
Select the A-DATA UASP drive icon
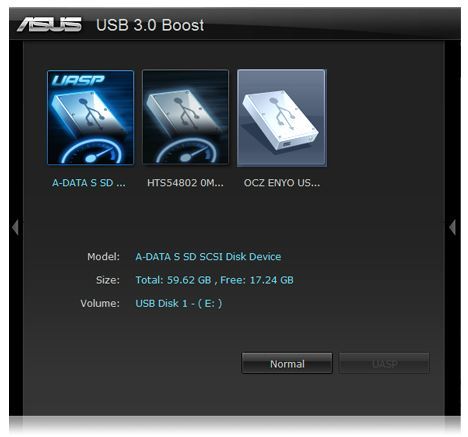tap(90, 117)
